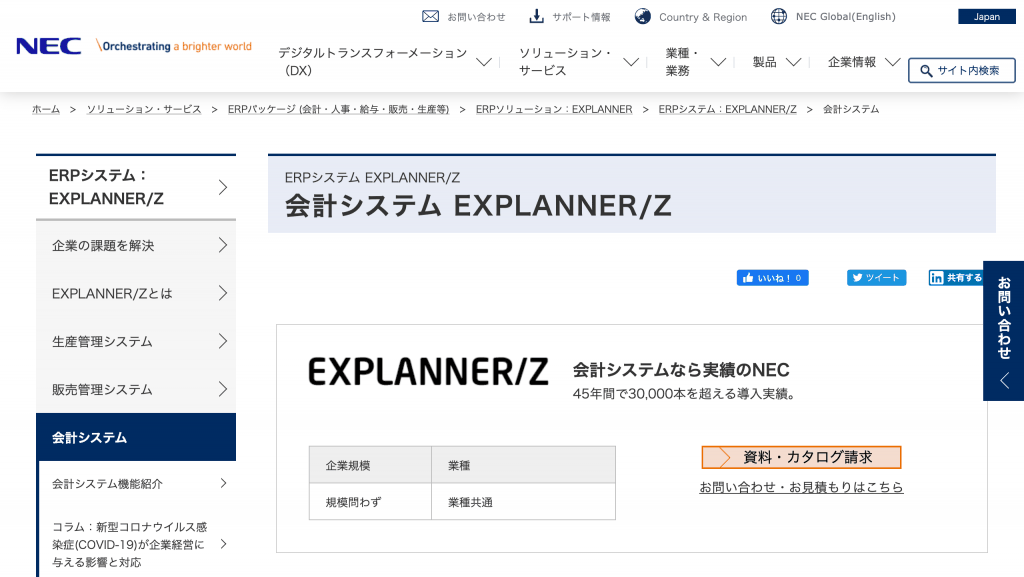
Task: Go to ホーム in the breadcrumb
Action: (46, 109)
